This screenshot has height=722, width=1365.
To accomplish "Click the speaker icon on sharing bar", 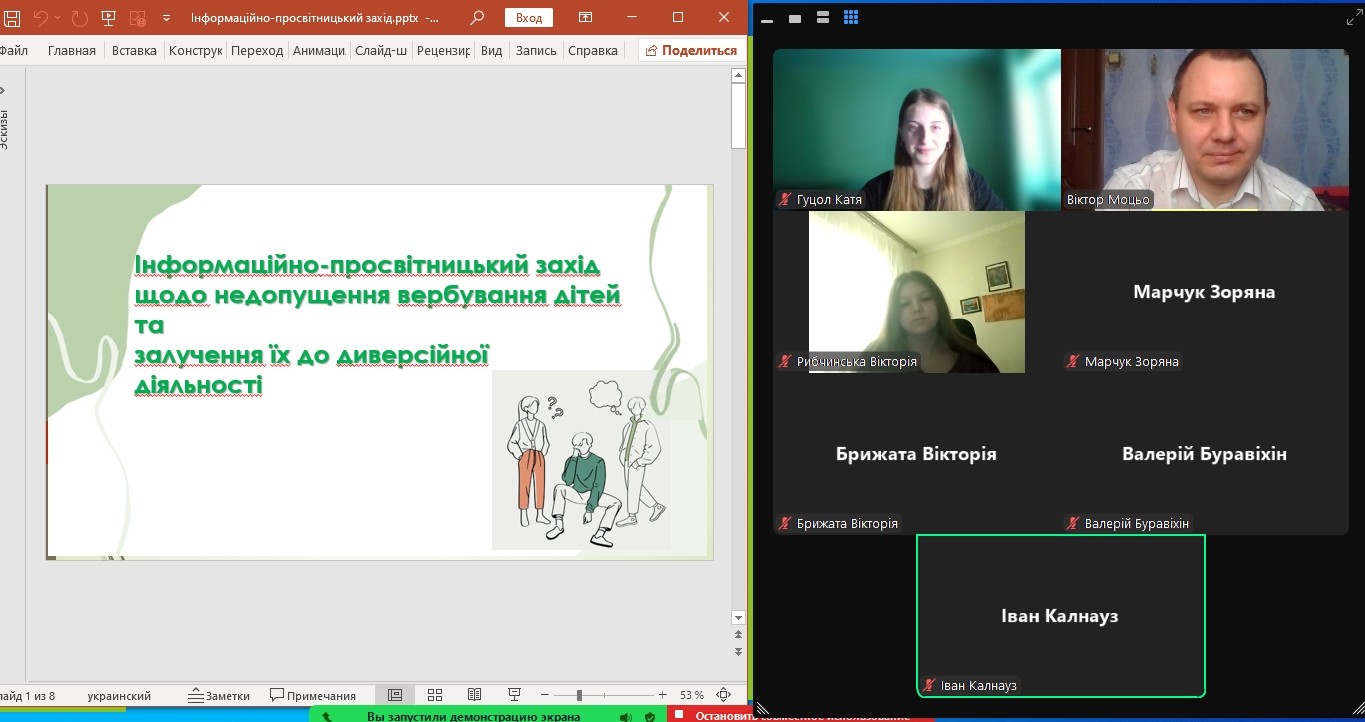I will click(626, 716).
